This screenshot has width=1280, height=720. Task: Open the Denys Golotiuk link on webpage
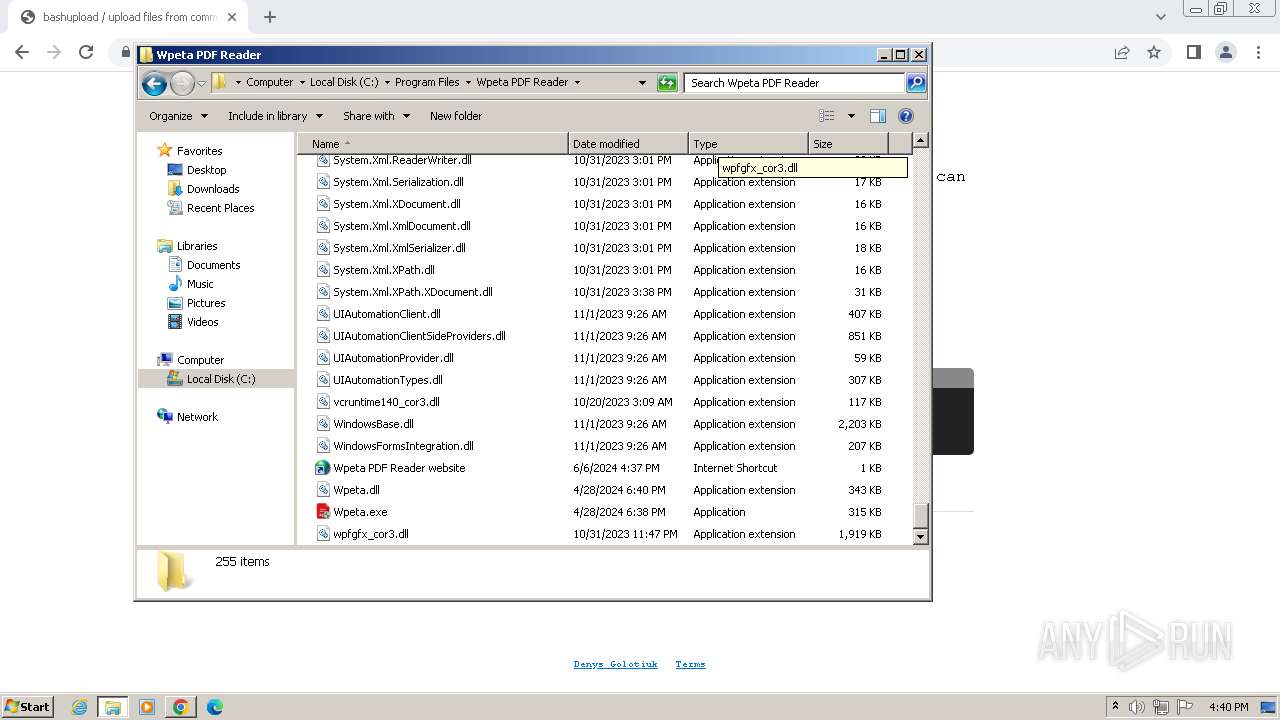[615, 664]
